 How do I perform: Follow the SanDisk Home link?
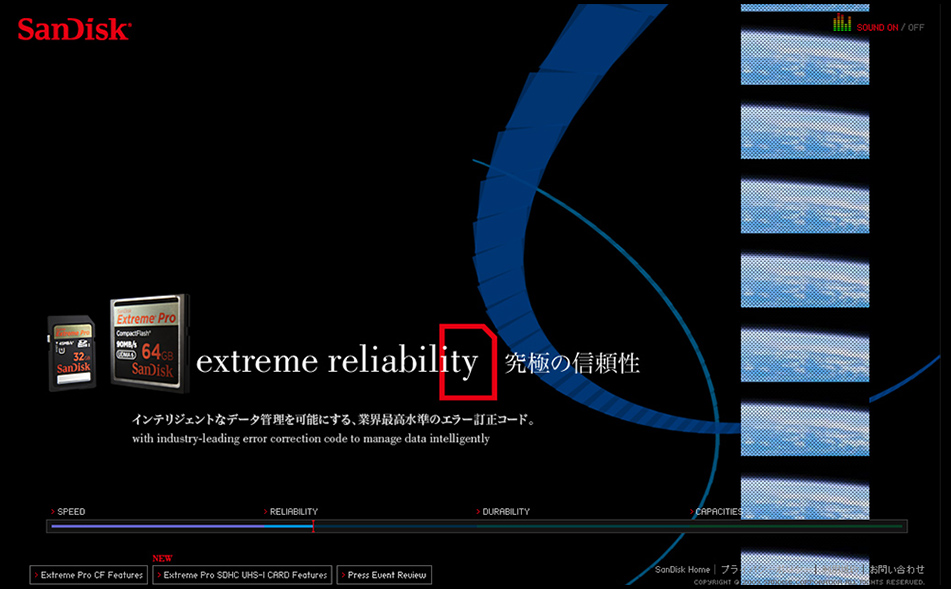click(x=682, y=569)
